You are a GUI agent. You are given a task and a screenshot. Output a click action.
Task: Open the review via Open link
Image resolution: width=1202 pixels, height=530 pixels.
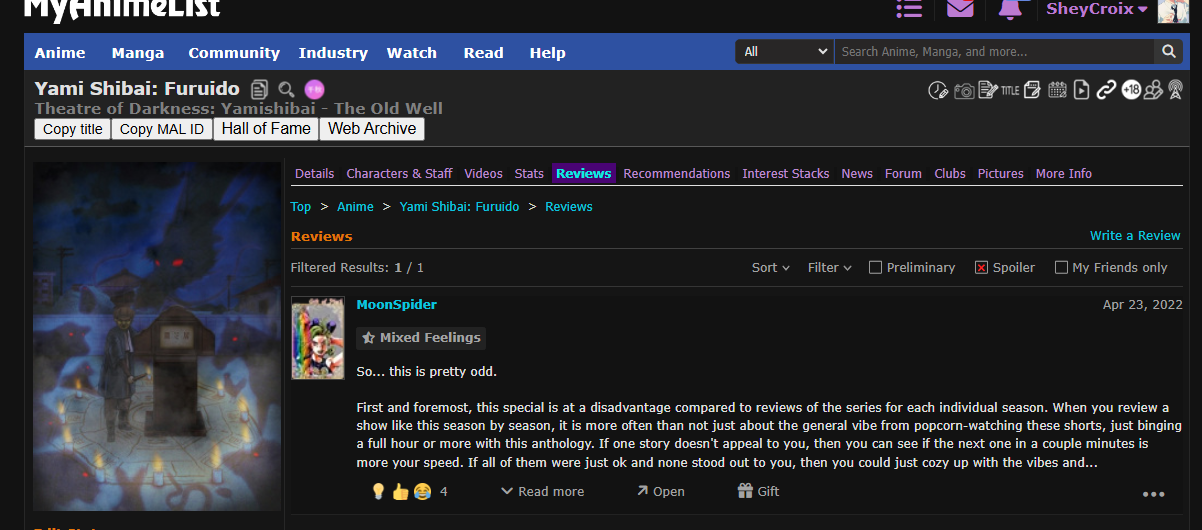[661, 492]
